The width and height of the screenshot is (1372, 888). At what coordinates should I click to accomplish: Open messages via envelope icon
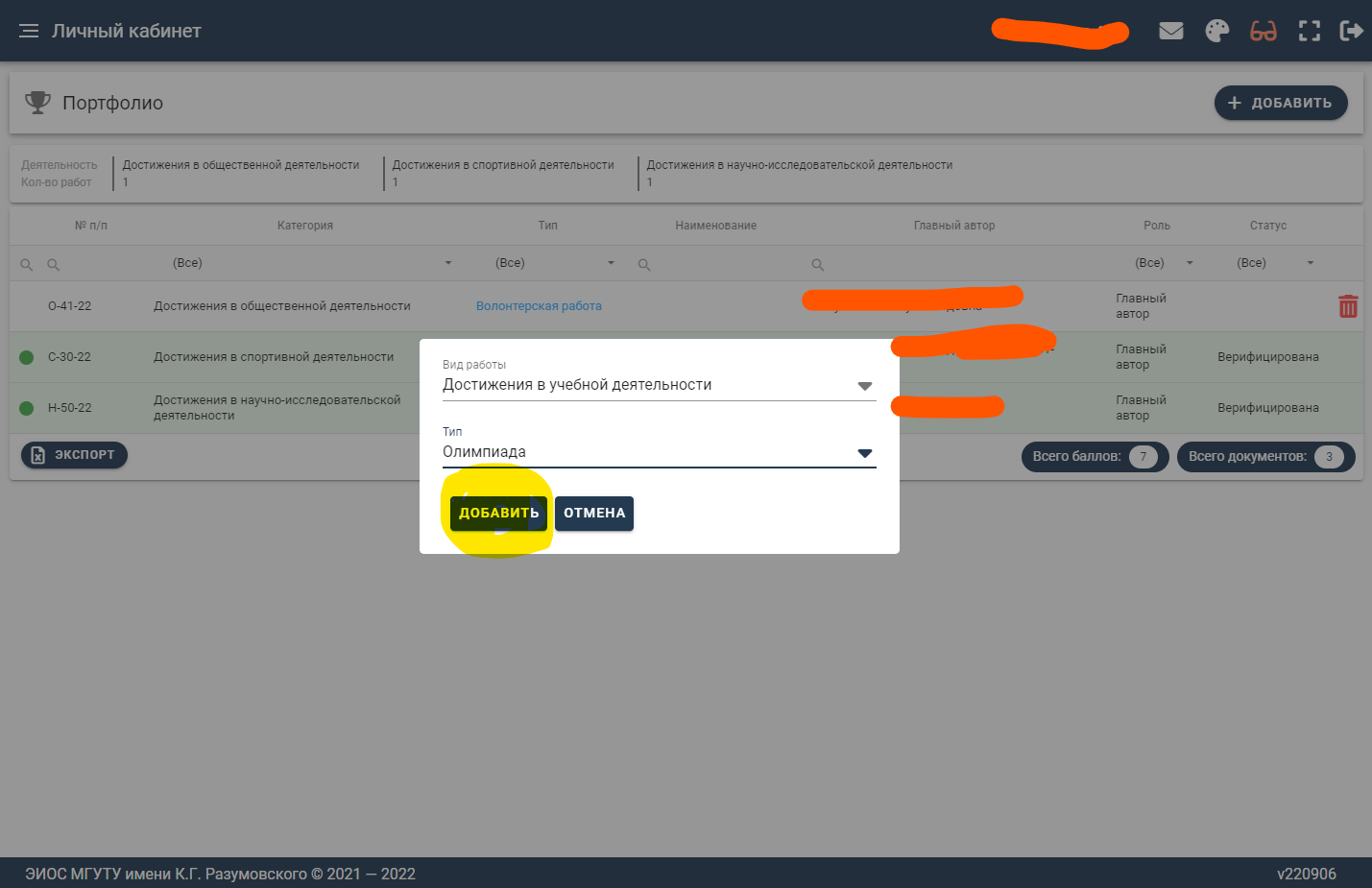1170,31
